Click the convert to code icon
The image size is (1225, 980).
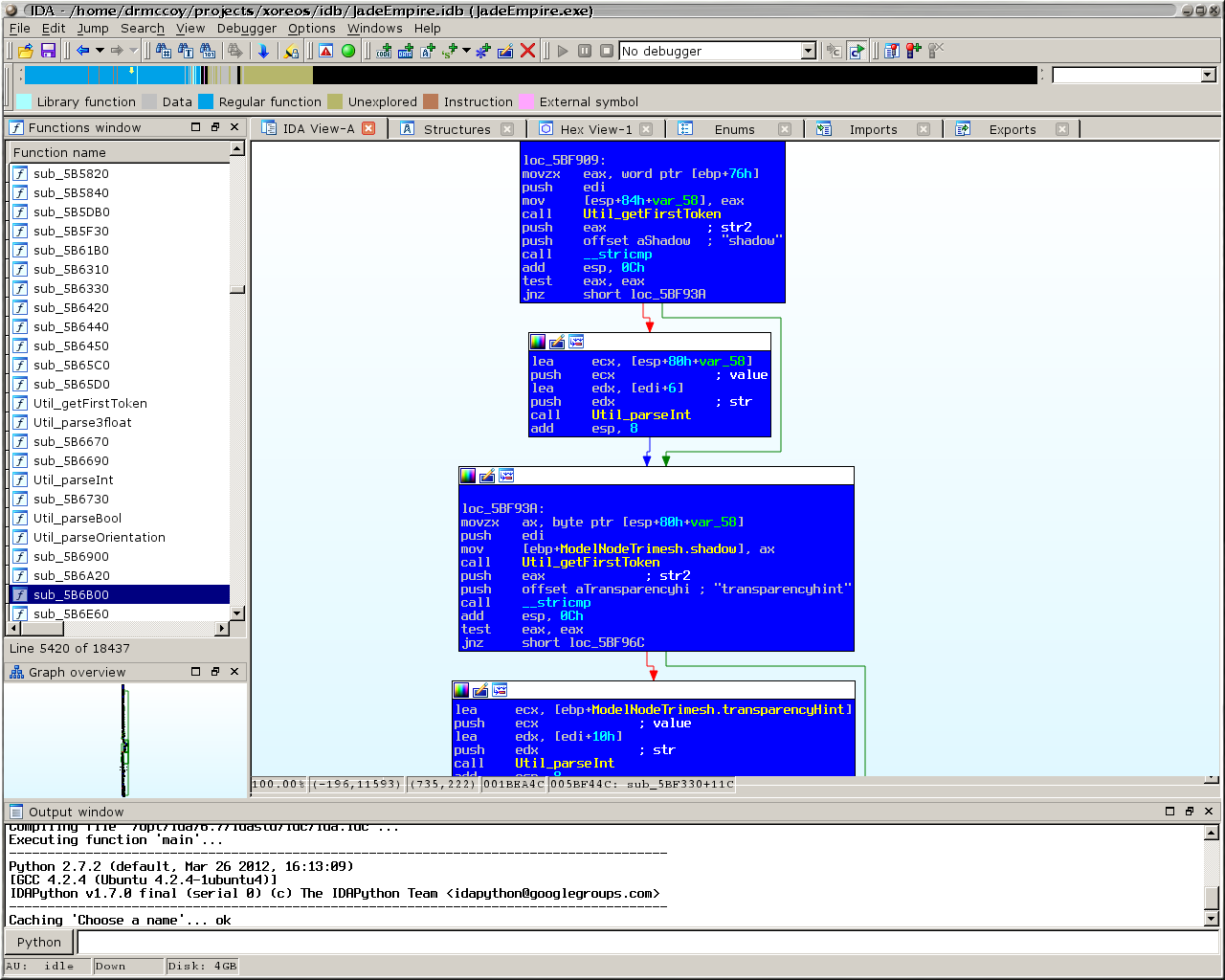click(x=384, y=51)
